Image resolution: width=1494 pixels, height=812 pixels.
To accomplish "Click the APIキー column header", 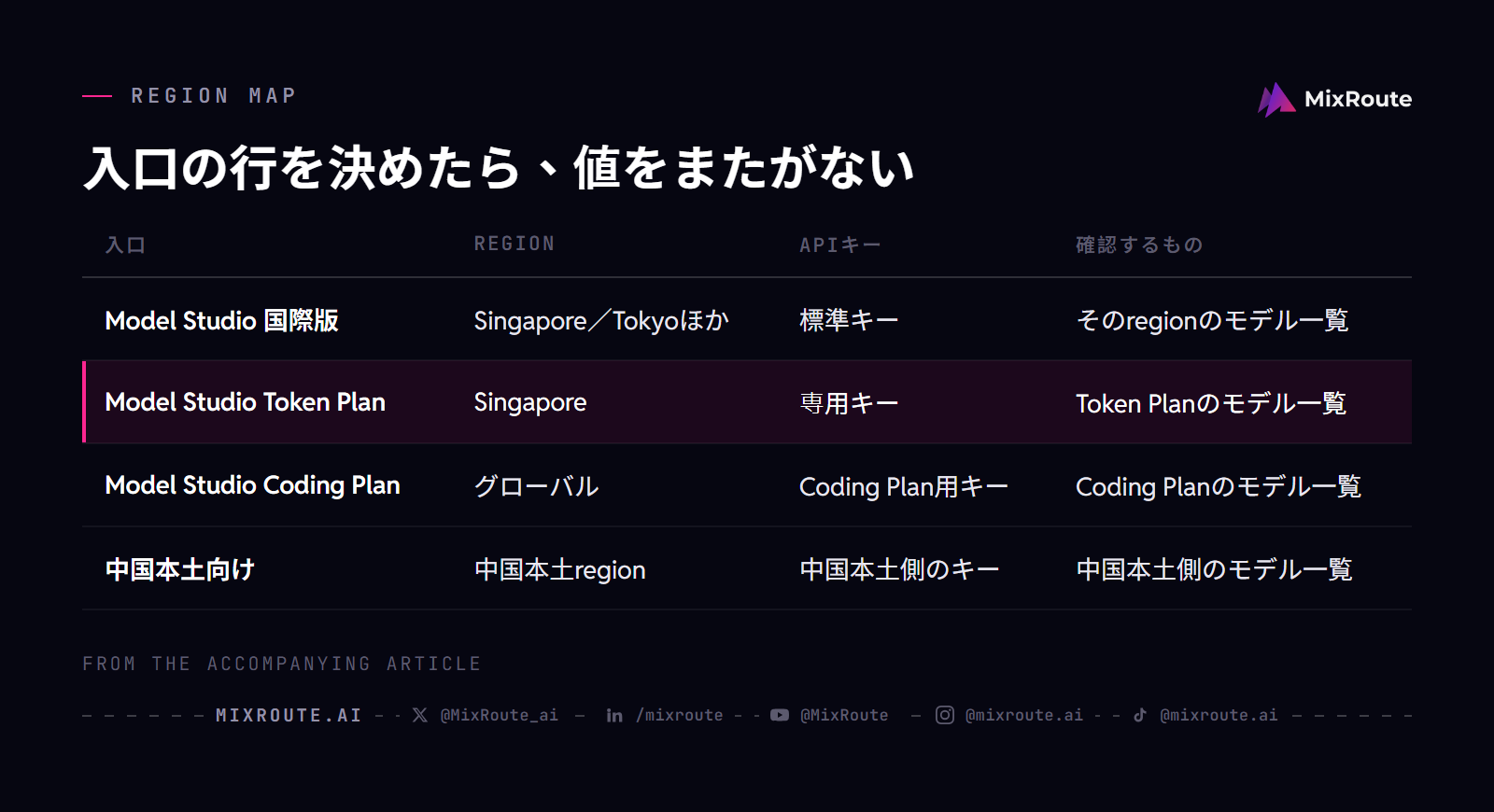I will 840,245.
